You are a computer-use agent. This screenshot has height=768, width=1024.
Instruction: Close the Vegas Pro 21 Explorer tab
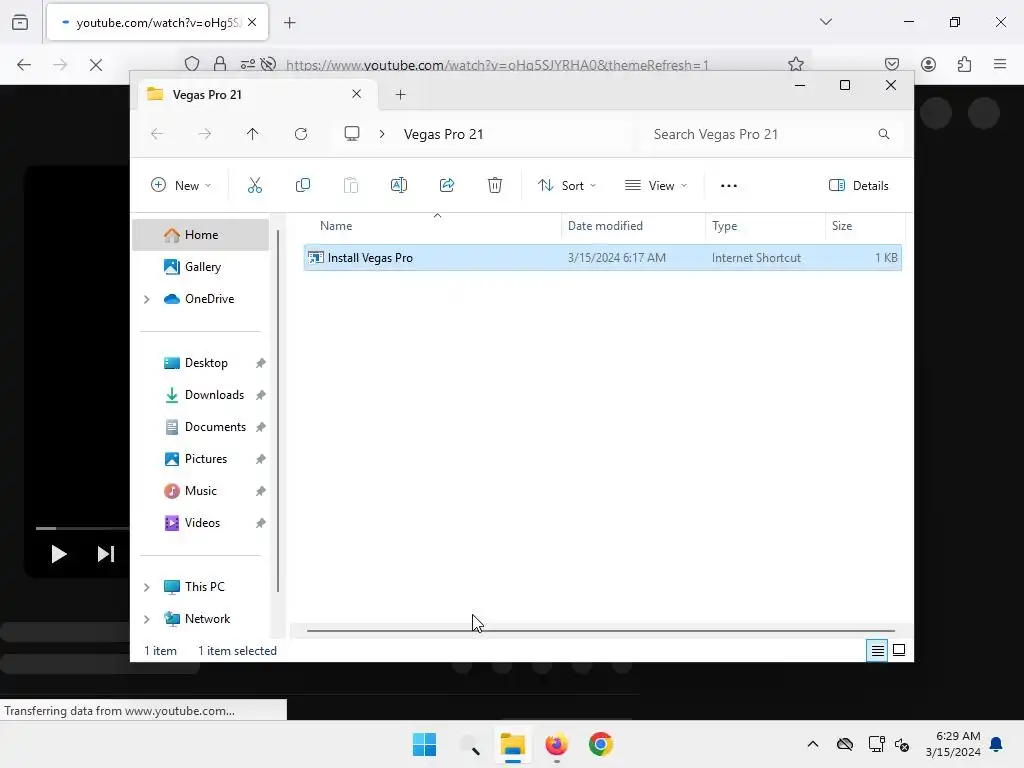[357, 94]
